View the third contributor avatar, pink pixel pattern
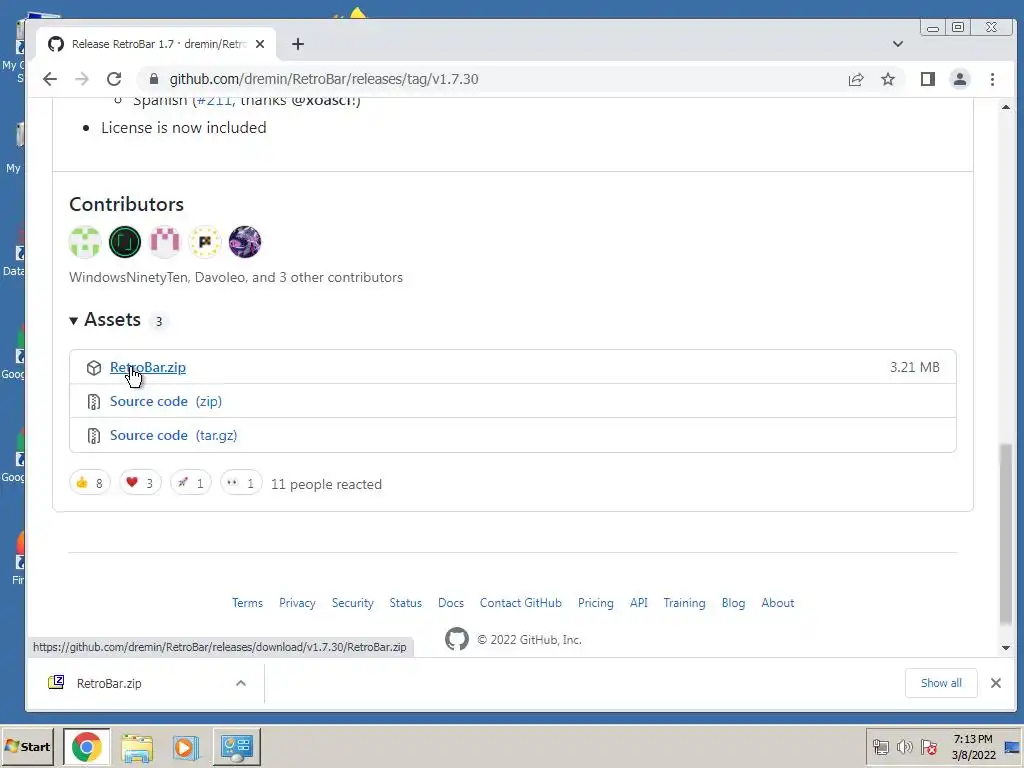1024x768 pixels. point(165,242)
